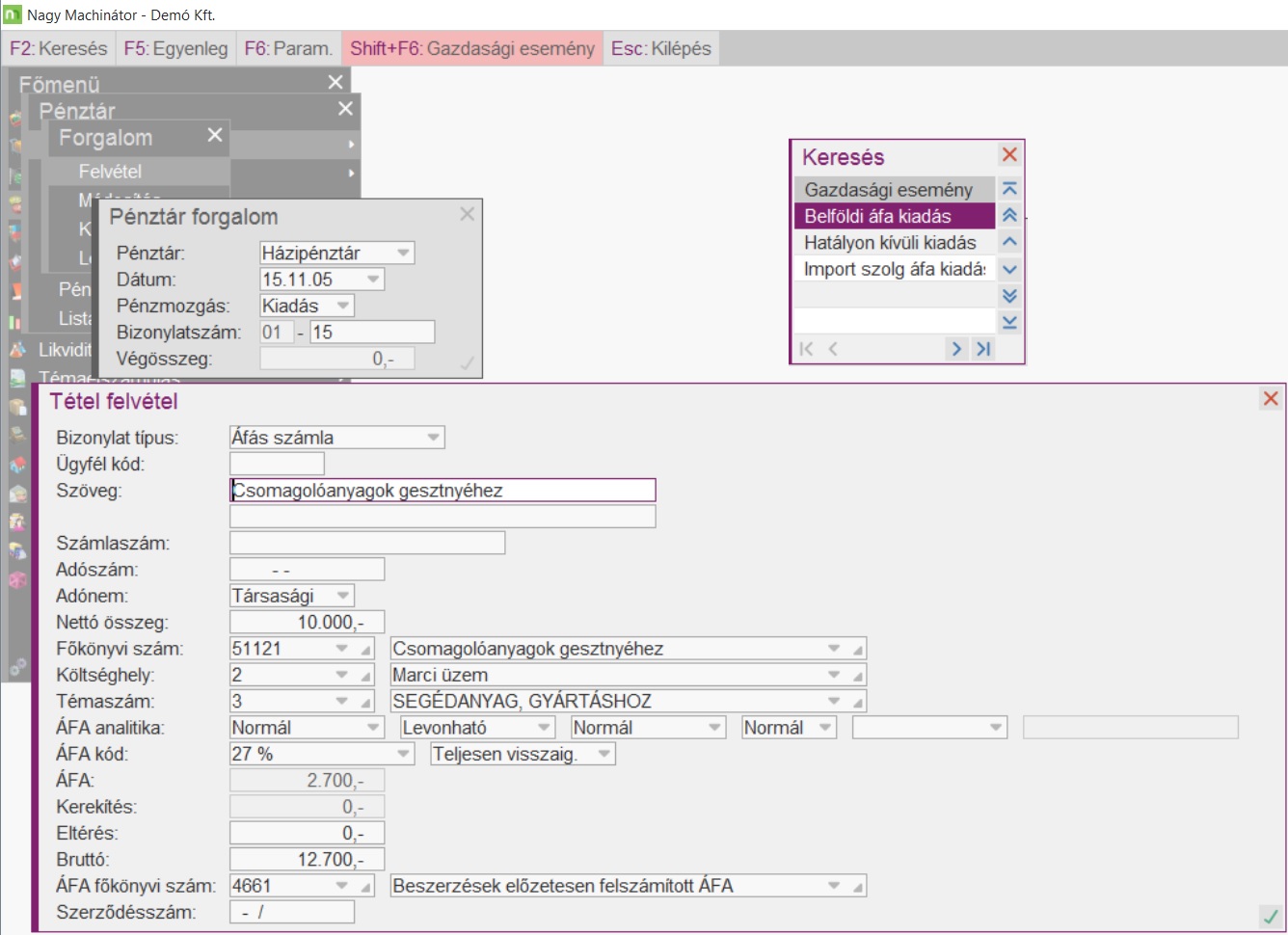Click the Szerződésszám input field
Screen dimensions: 1288x935
[x=292, y=912]
